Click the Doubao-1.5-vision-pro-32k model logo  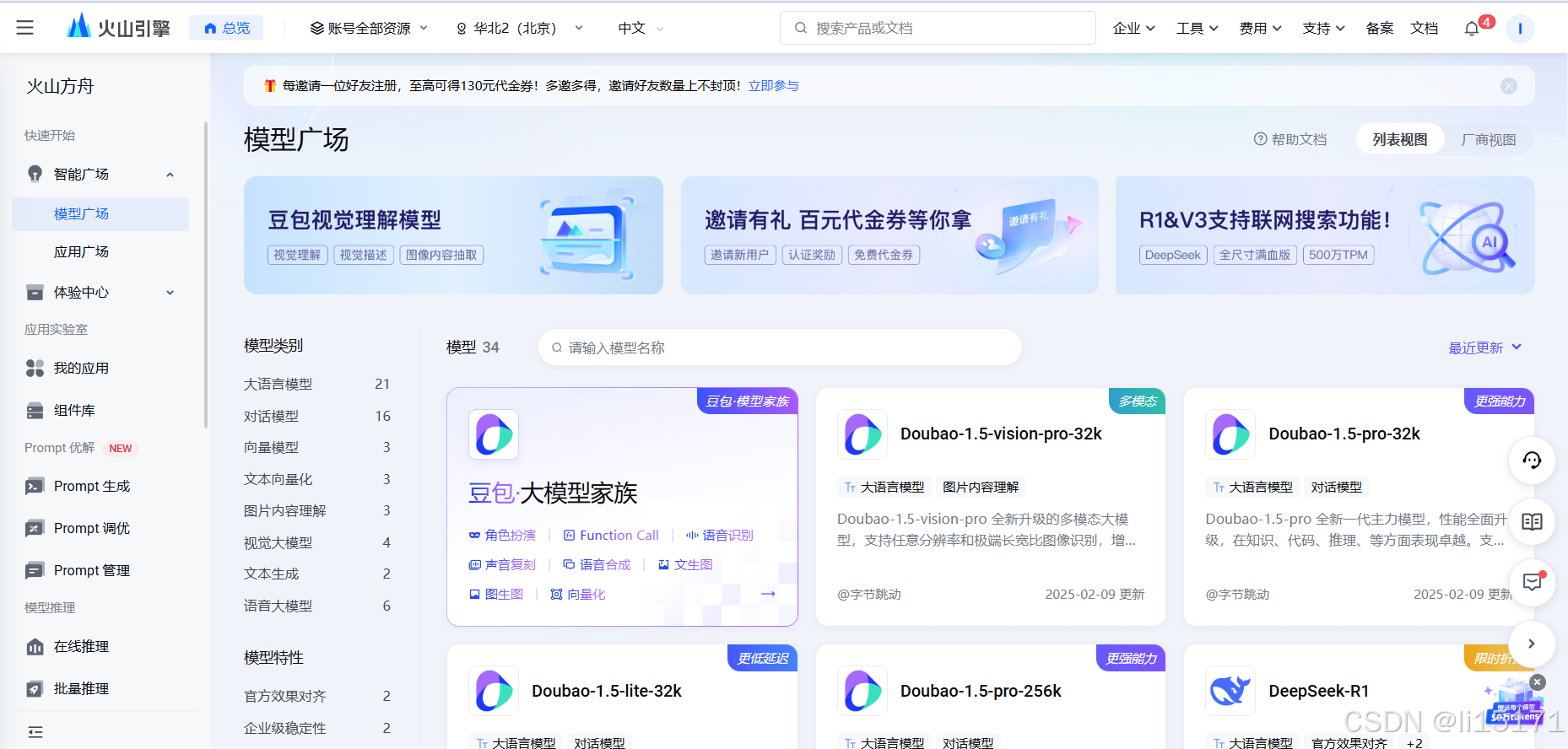pyautogui.click(x=862, y=434)
